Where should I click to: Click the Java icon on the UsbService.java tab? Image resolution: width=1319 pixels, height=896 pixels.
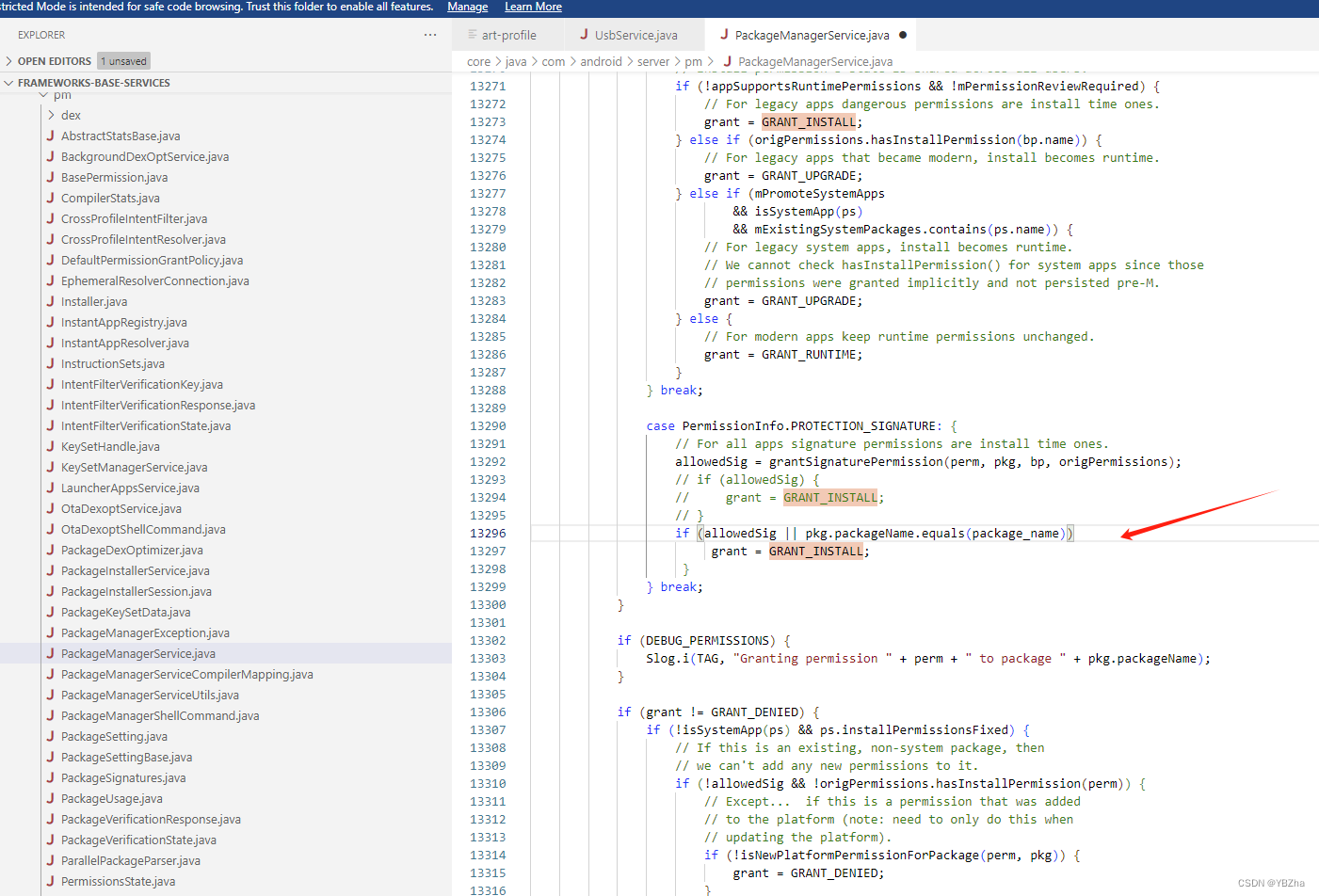pos(584,34)
